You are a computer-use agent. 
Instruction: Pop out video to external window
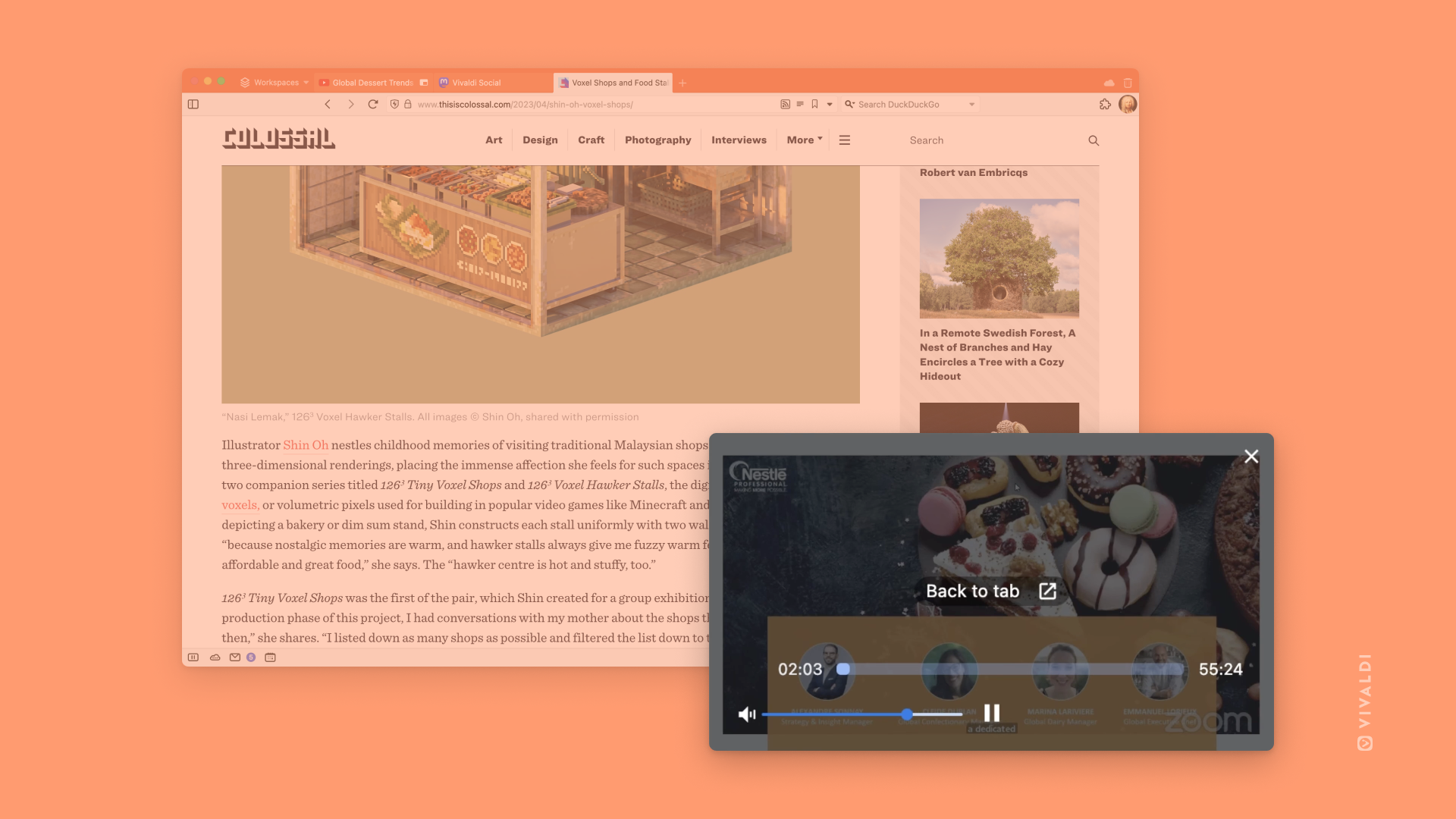pos(1048,590)
